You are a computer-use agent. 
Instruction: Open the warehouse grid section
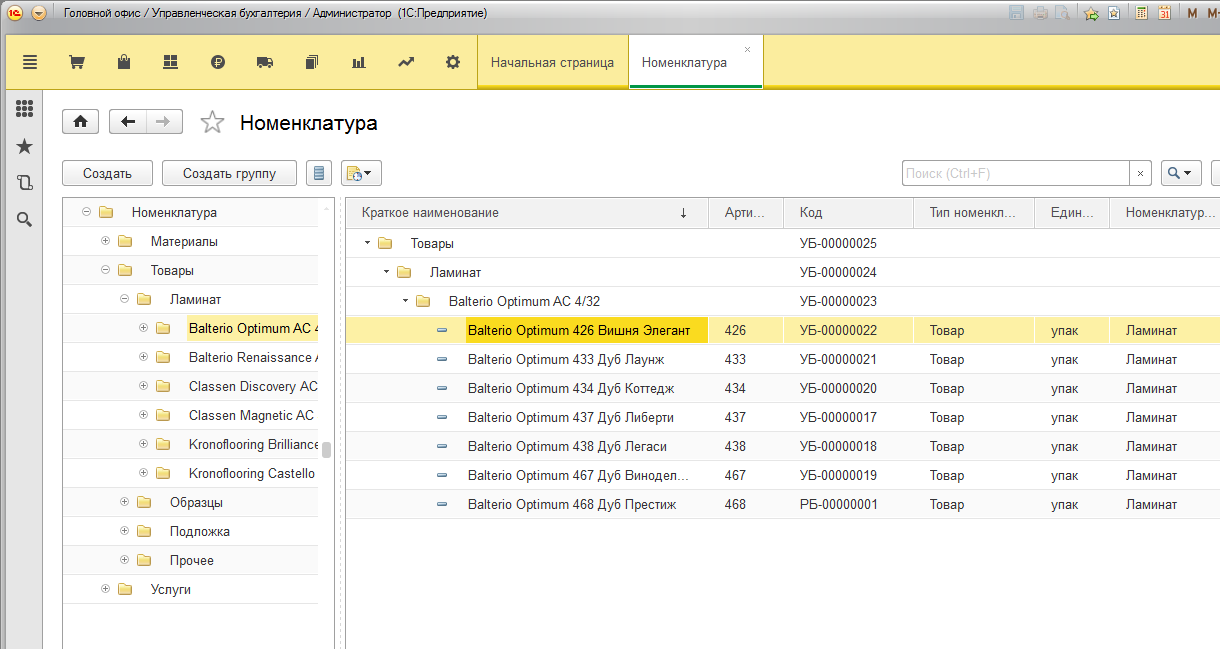(170, 62)
